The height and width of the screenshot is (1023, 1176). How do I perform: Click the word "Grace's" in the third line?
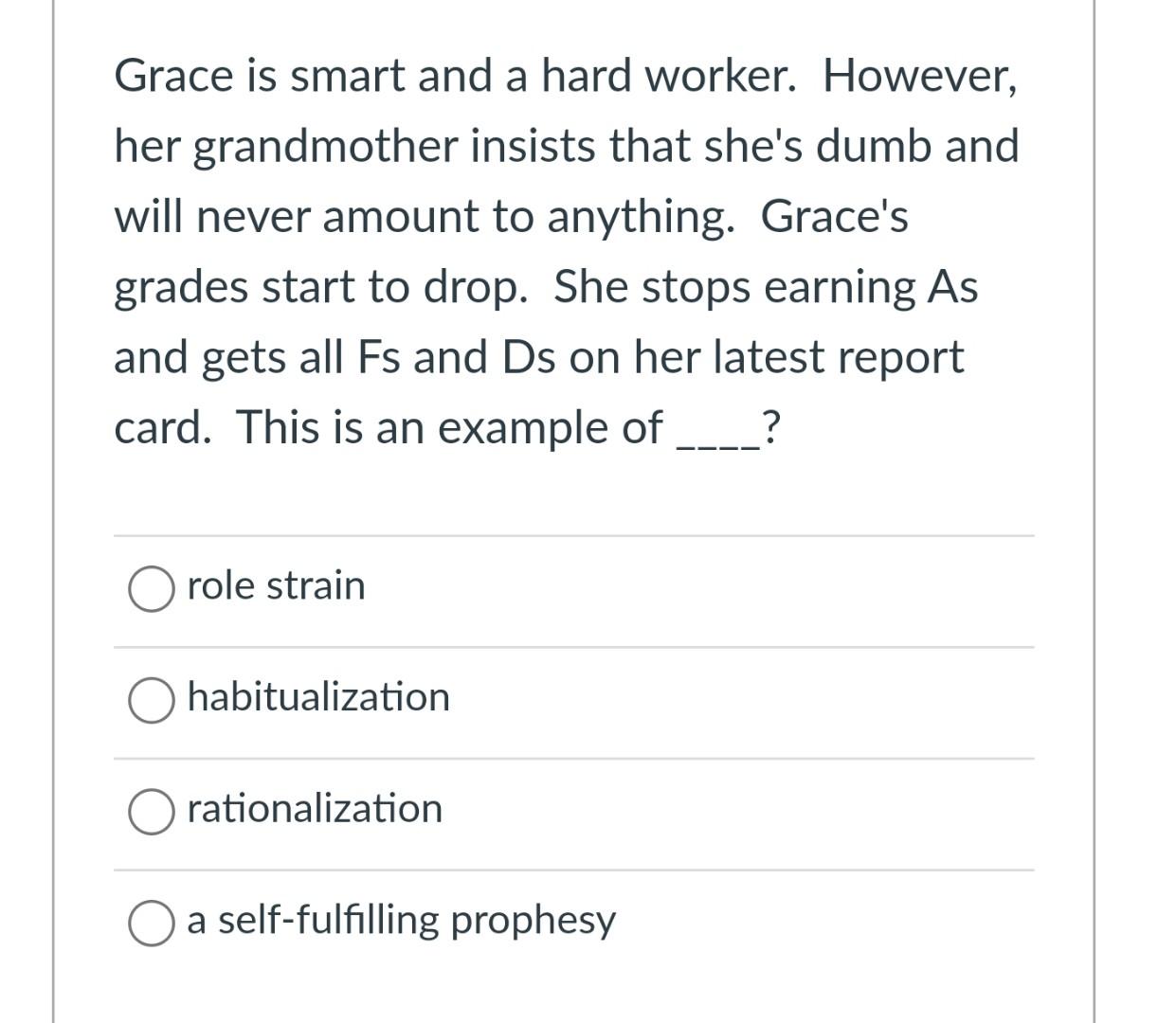[835, 216]
